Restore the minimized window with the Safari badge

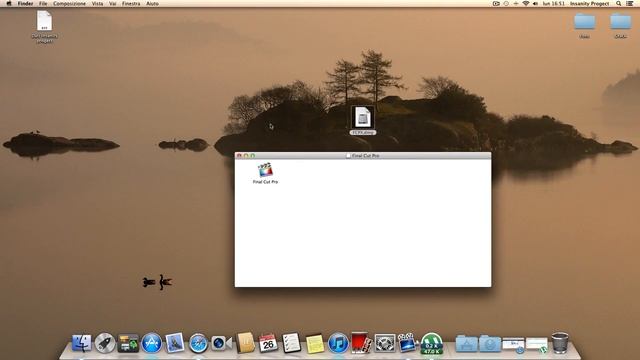pos(513,345)
